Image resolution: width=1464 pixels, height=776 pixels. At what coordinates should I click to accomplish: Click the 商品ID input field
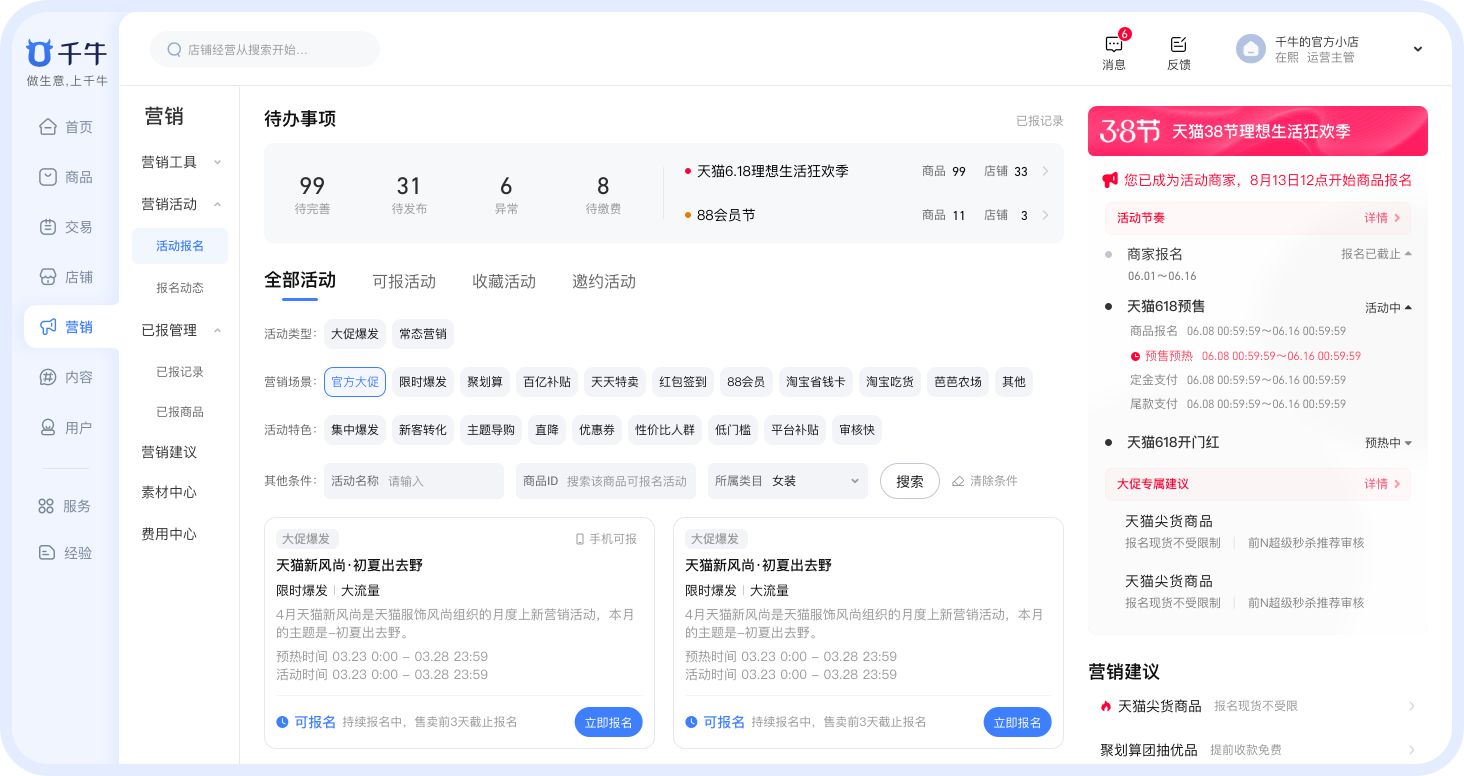(x=606, y=481)
